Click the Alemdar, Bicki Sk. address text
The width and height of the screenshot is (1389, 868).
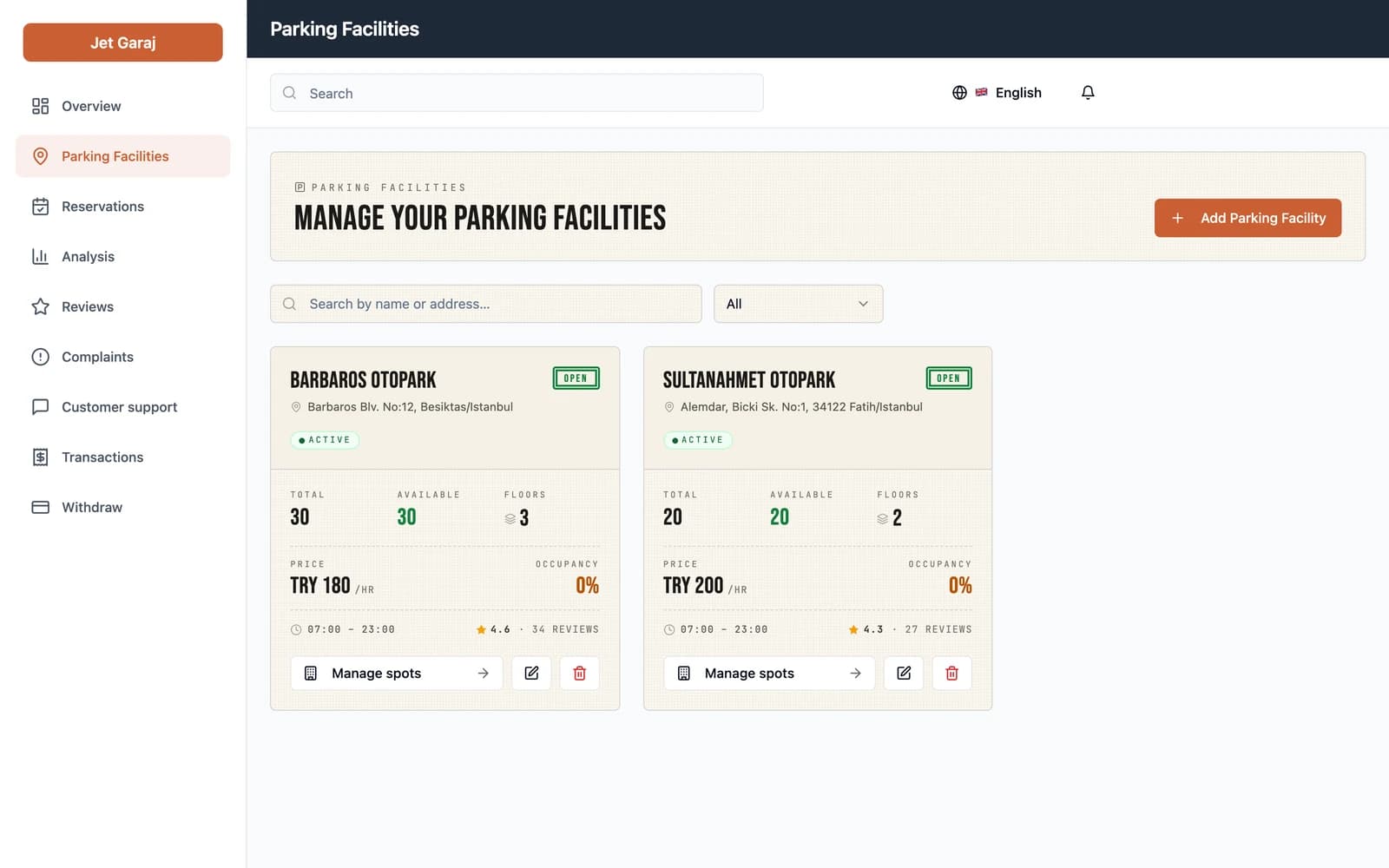click(x=801, y=407)
